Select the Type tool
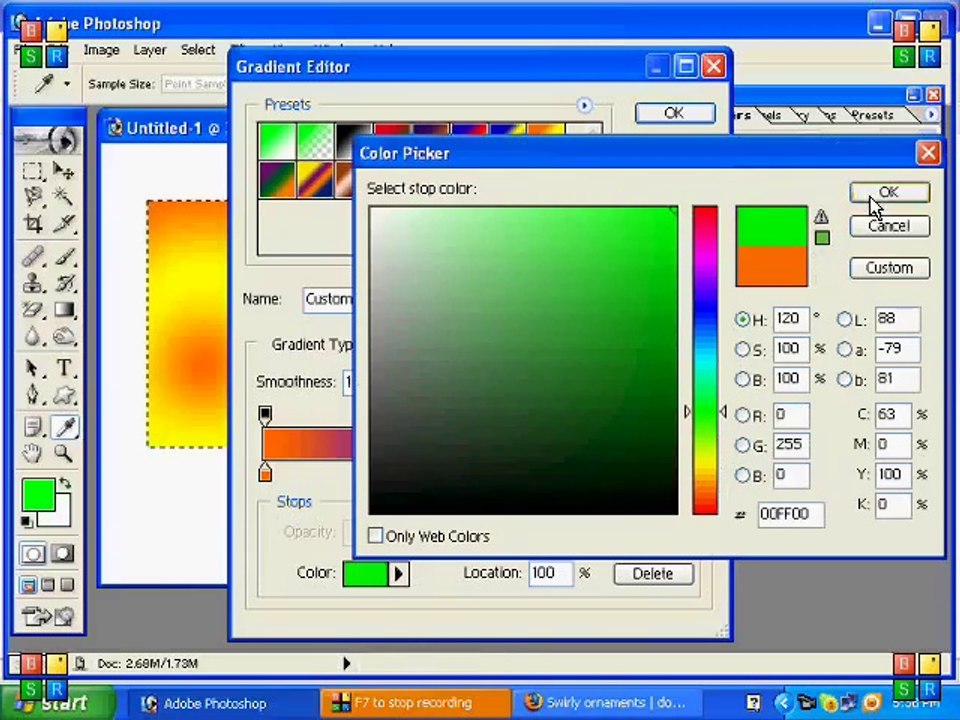Screen dimensions: 960x720 tap(64, 367)
